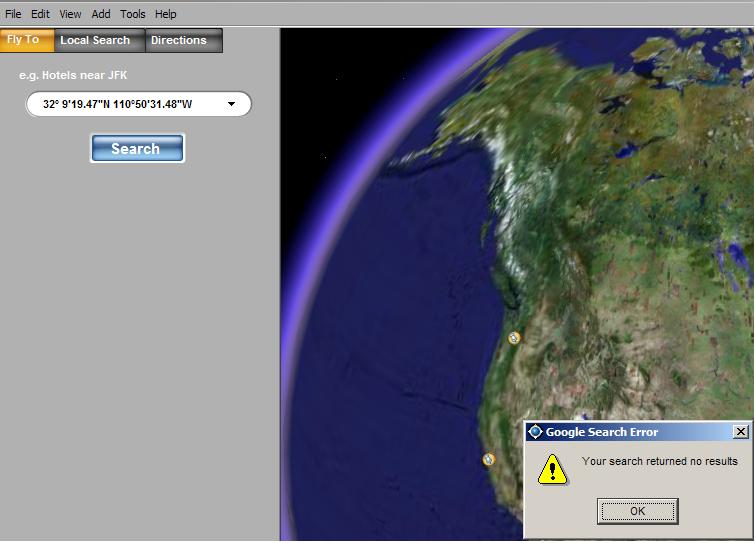This screenshot has width=755, height=543.
Task: Click the blue Search button
Action: 137,148
